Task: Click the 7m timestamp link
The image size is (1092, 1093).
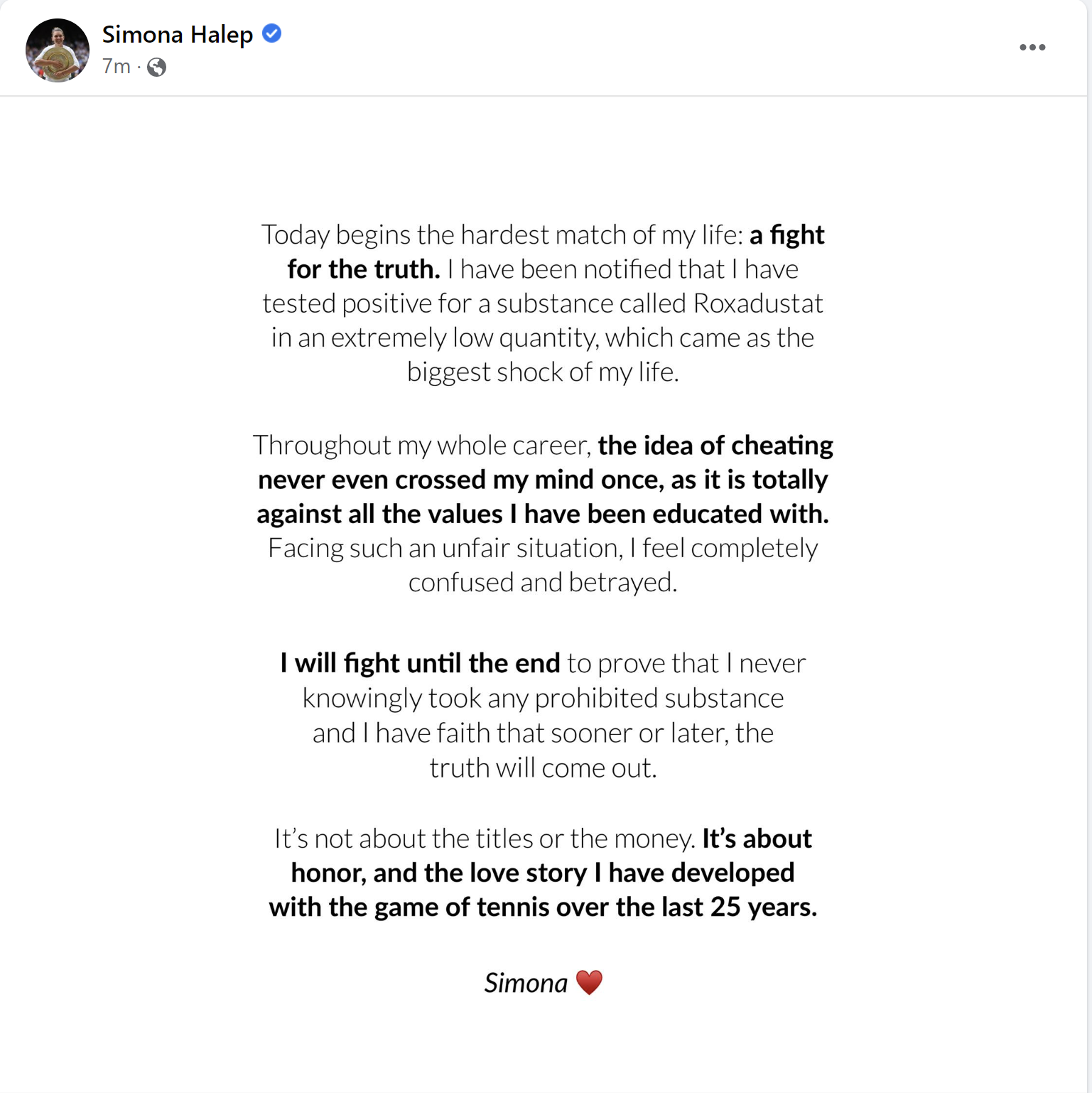Action: (x=115, y=68)
